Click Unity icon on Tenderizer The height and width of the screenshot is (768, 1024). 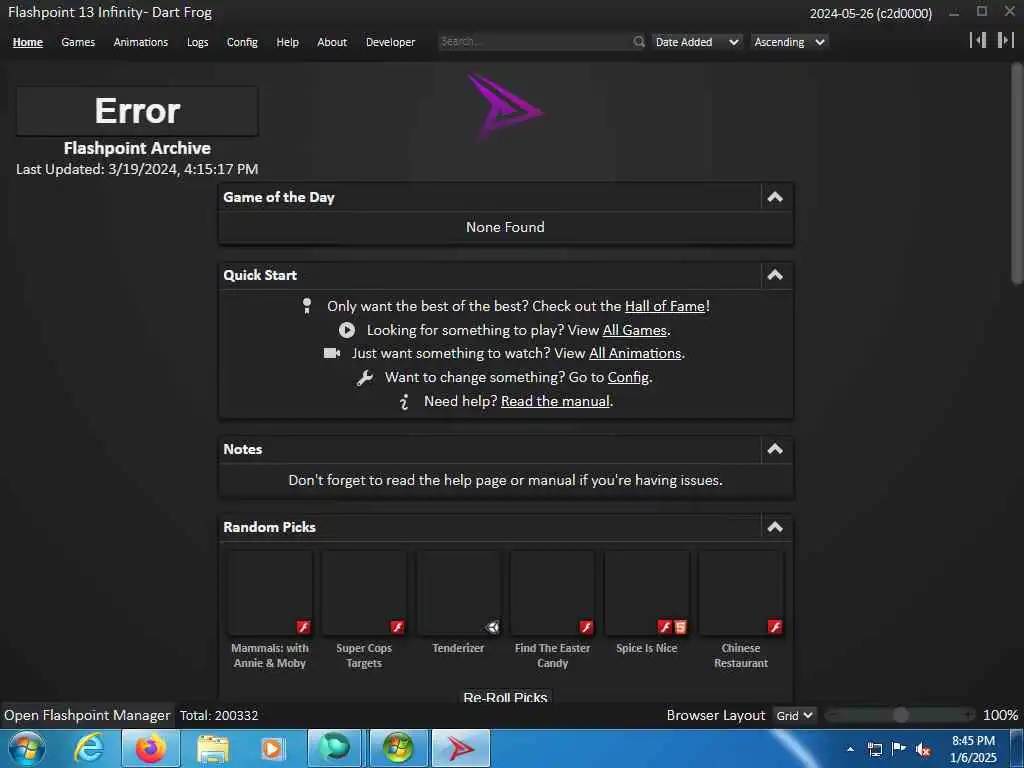(x=492, y=628)
